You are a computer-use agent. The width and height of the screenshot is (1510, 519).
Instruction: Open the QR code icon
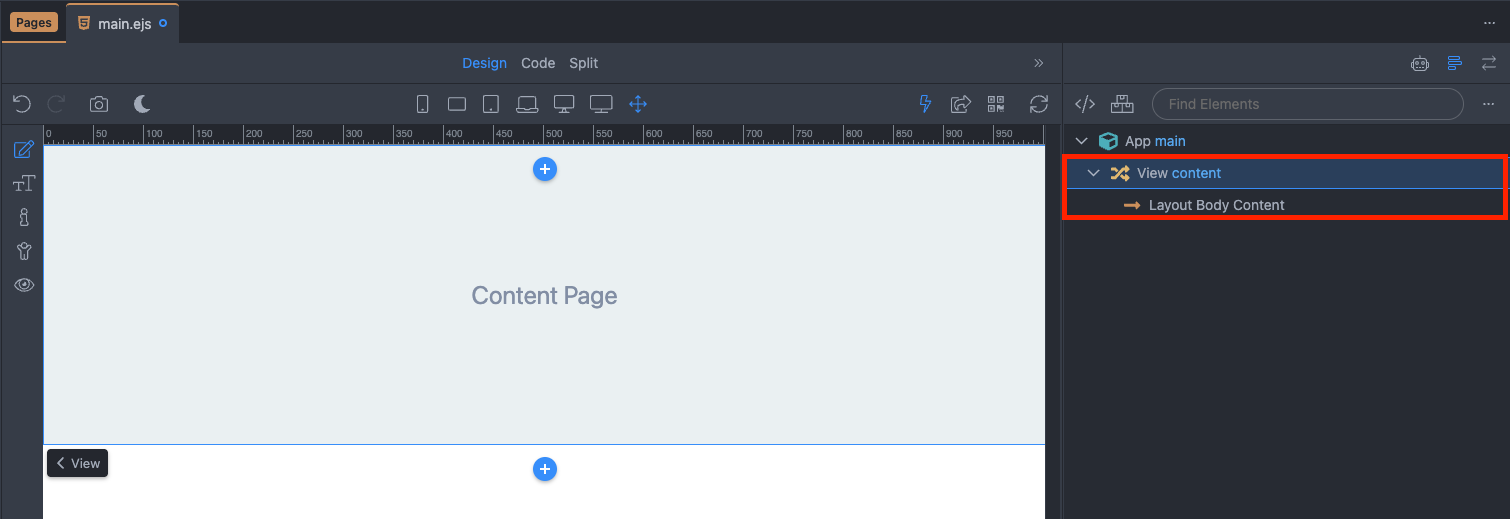coord(996,104)
